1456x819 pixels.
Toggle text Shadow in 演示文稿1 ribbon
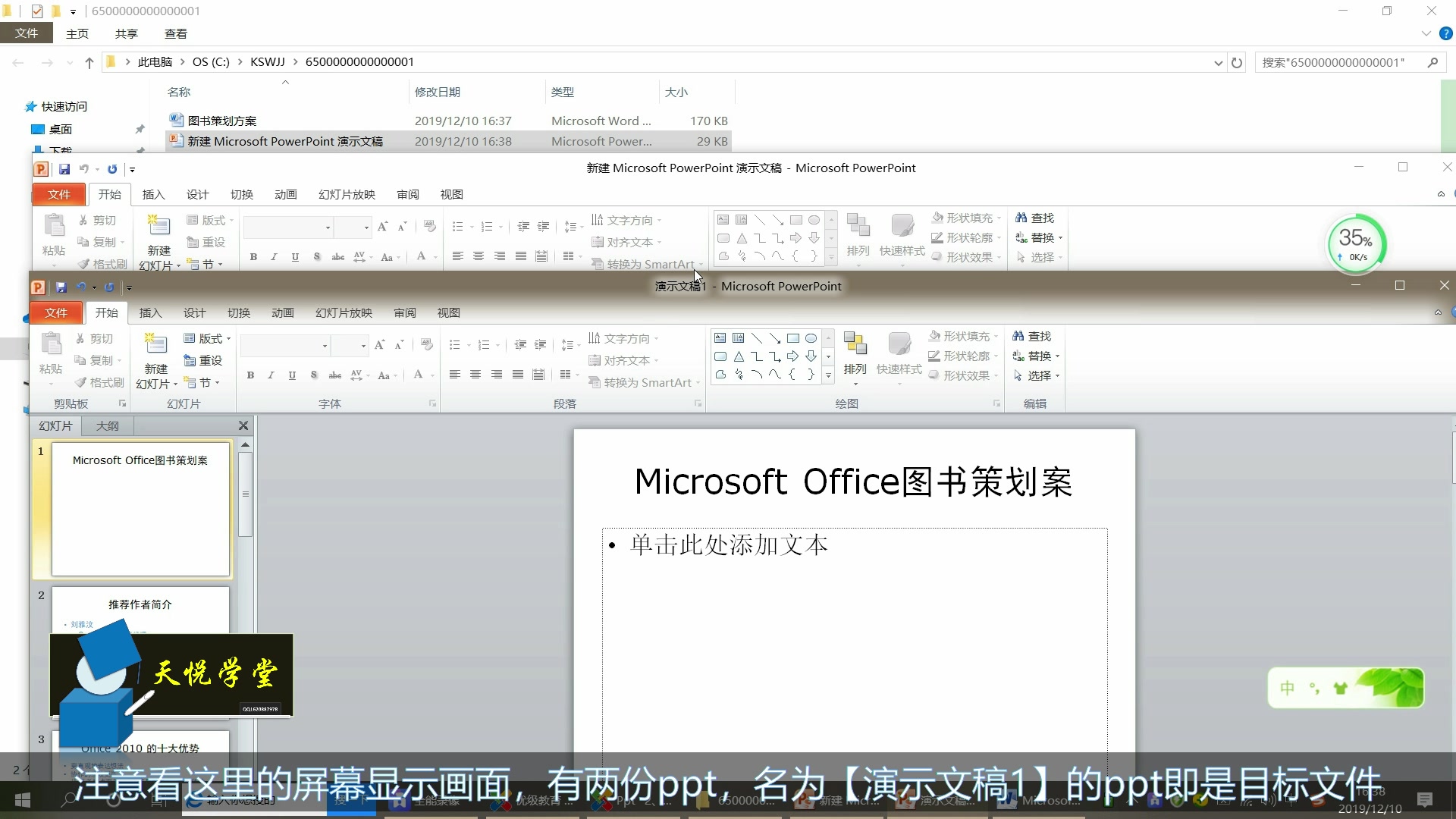(313, 375)
